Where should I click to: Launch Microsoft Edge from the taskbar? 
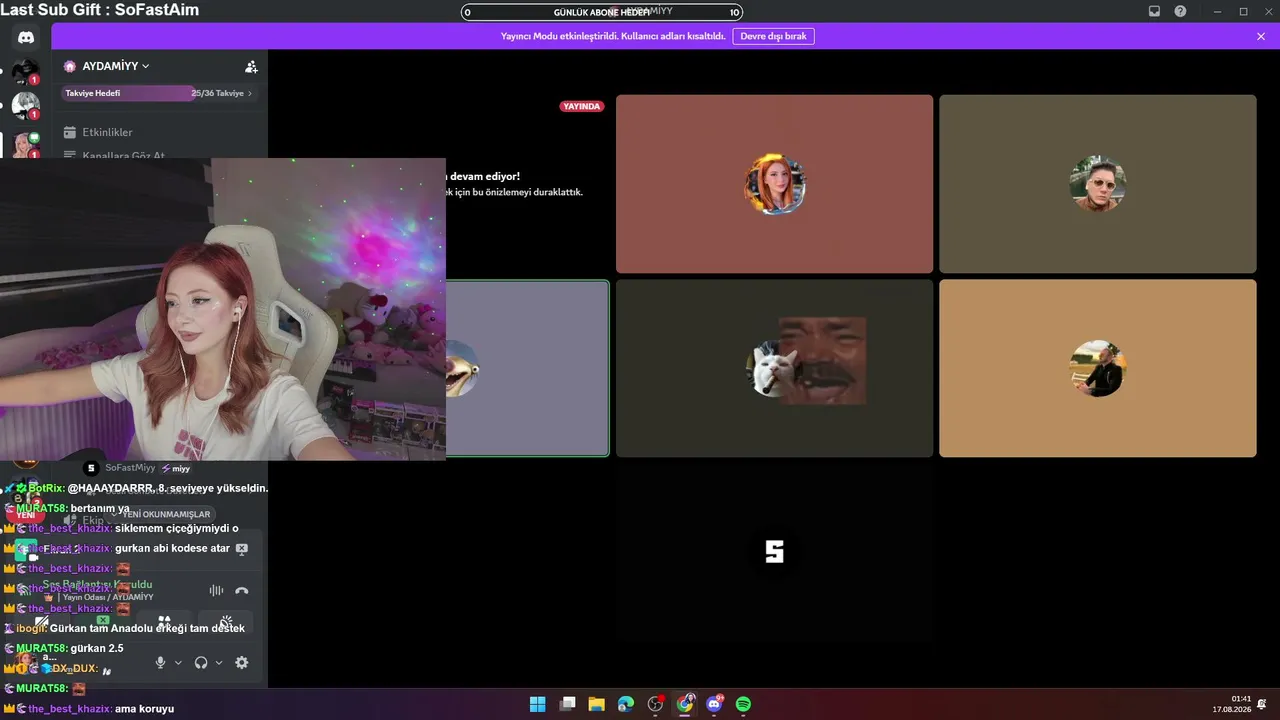point(626,704)
